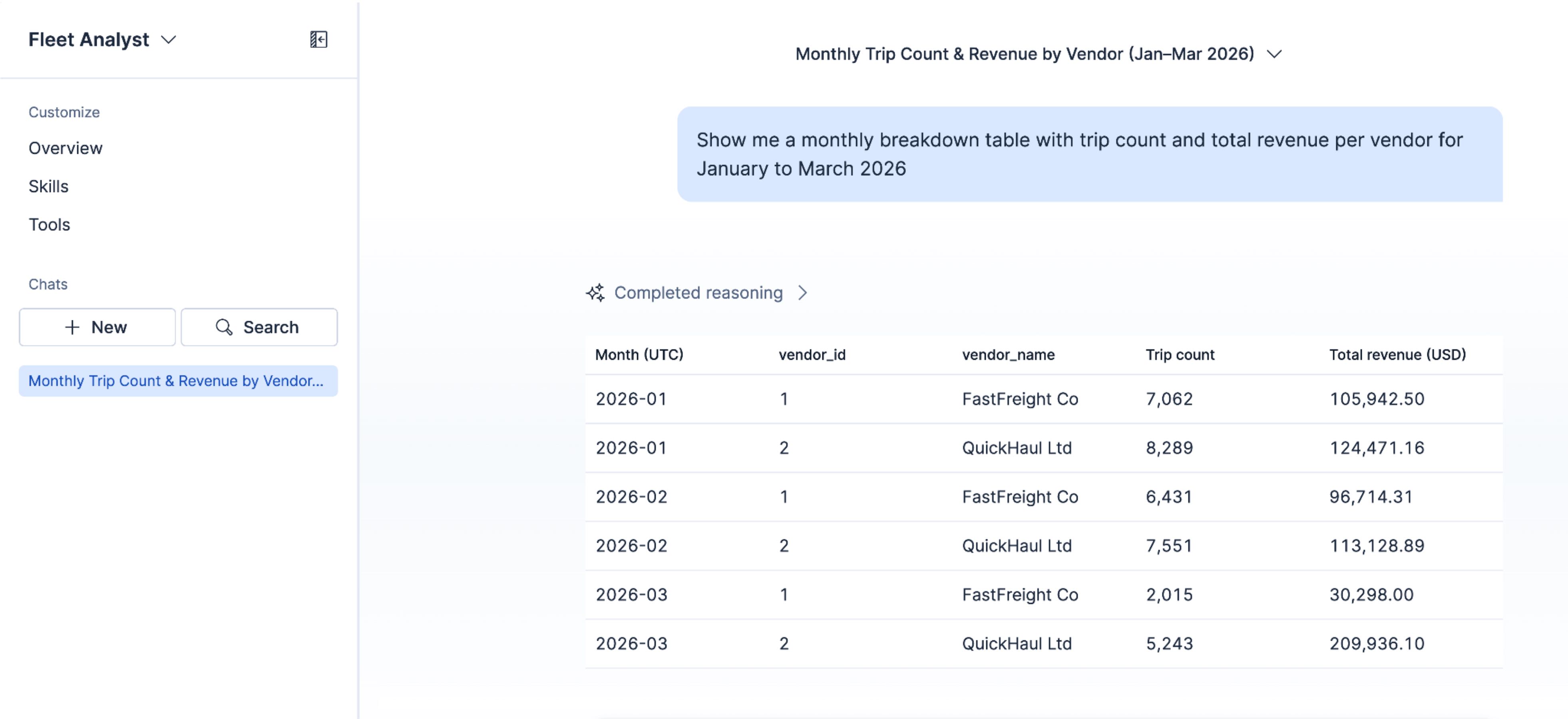1568x719 pixels.
Task: Click the magnifier icon in Search button
Action: tap(224, 327)
